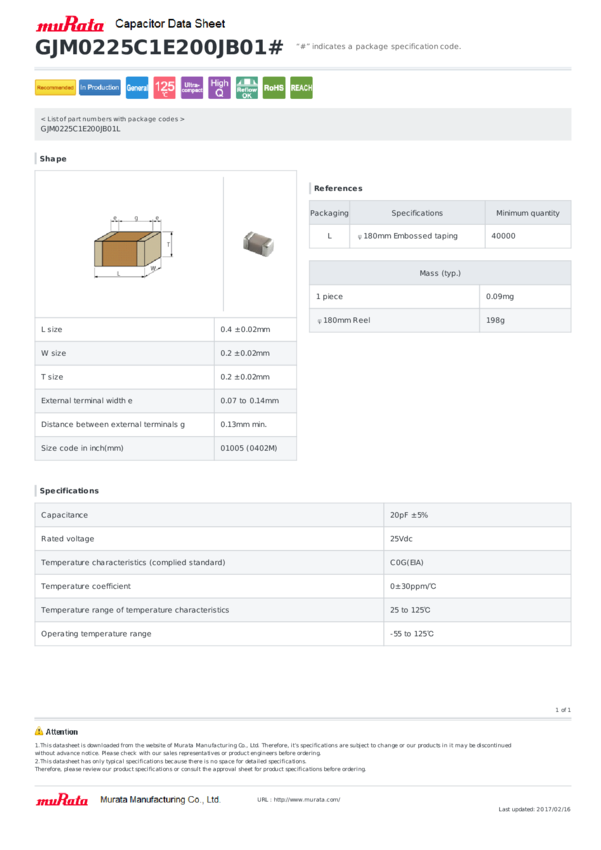Click the Attention warning triangle icon
The width and height of the screenshot is (601, 850).
click(39, 731)
